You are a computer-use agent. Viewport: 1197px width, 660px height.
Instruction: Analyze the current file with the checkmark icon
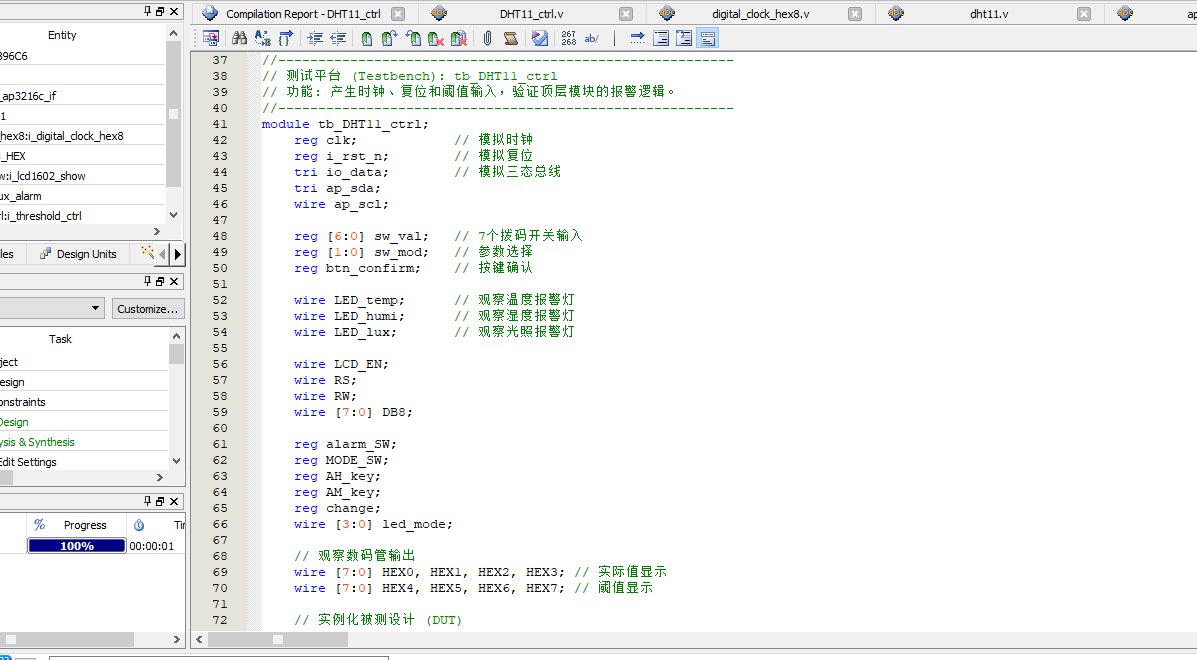coord(540,38)
